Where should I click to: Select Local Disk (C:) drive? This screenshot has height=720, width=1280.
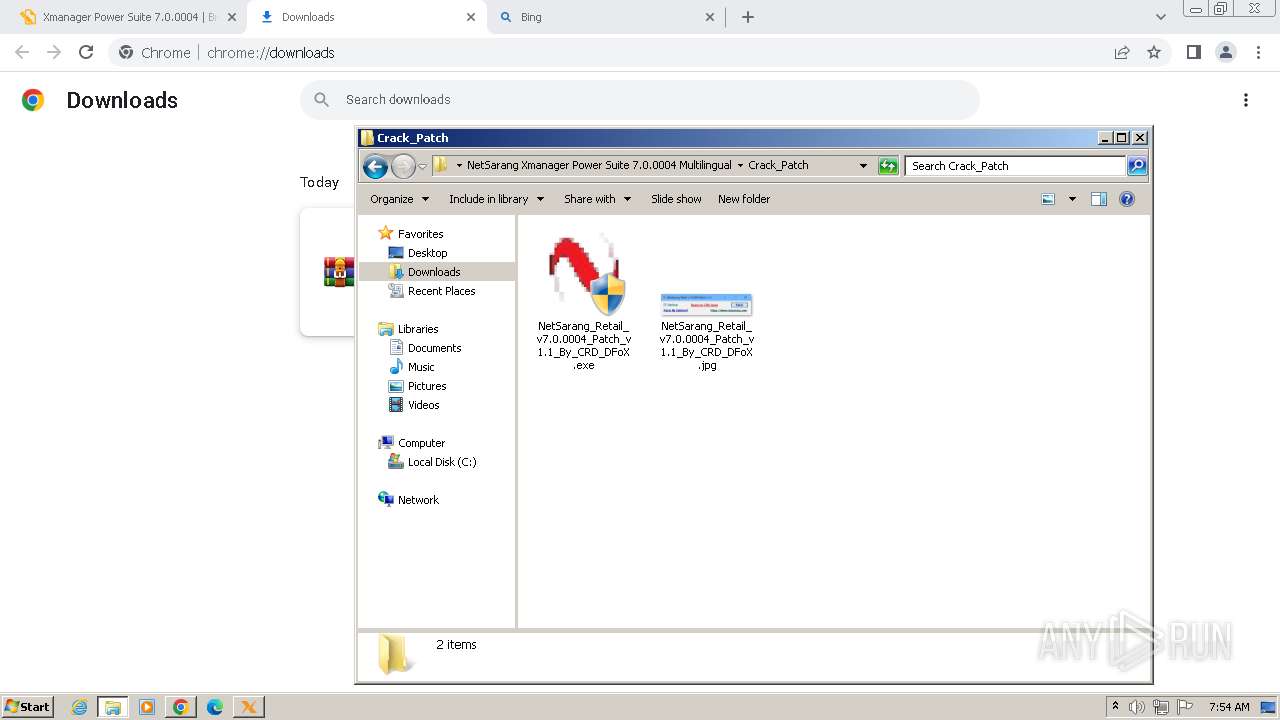click(441, 462)
